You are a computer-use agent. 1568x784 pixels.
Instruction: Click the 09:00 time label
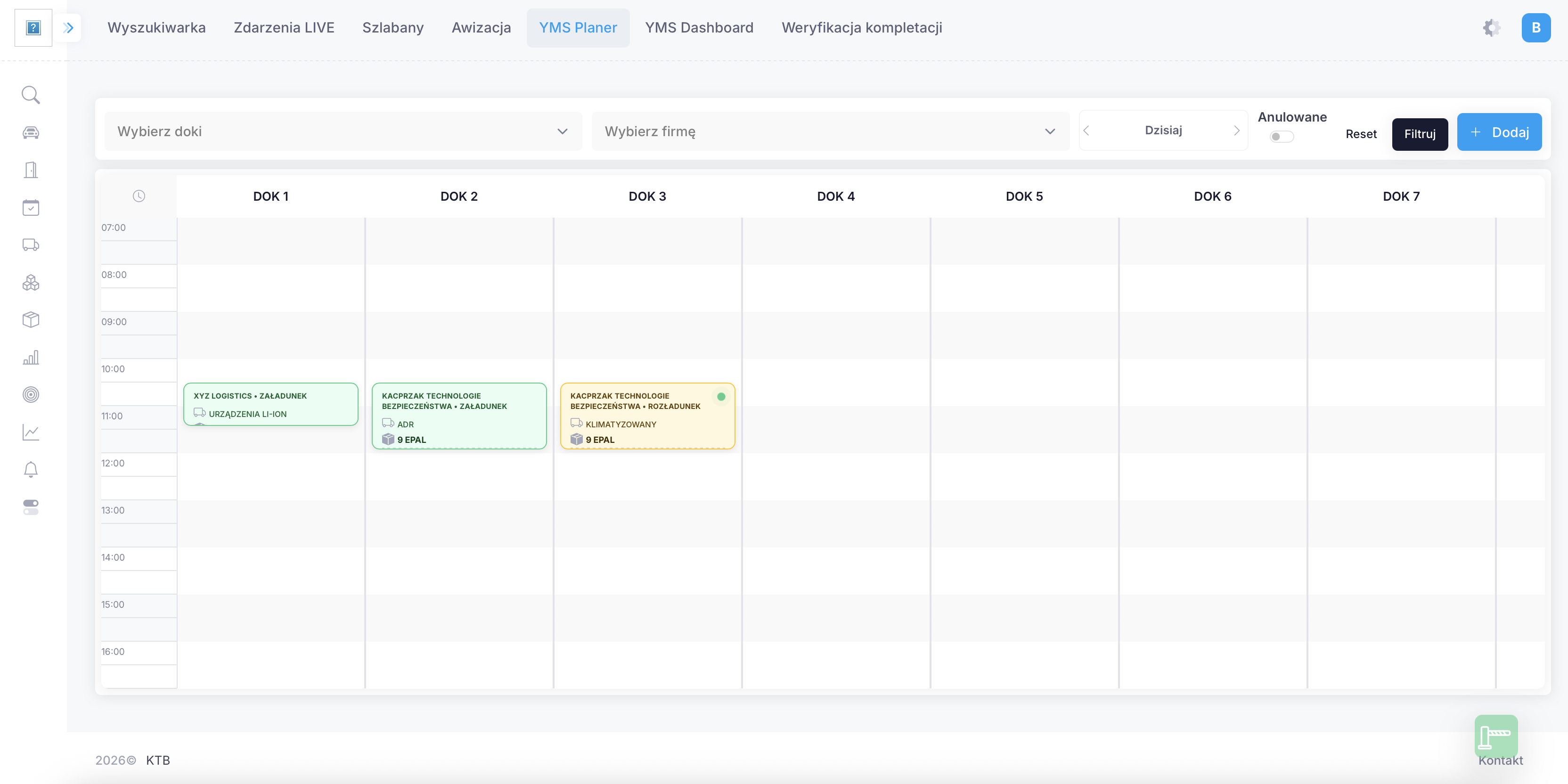[x=114, y=322]
